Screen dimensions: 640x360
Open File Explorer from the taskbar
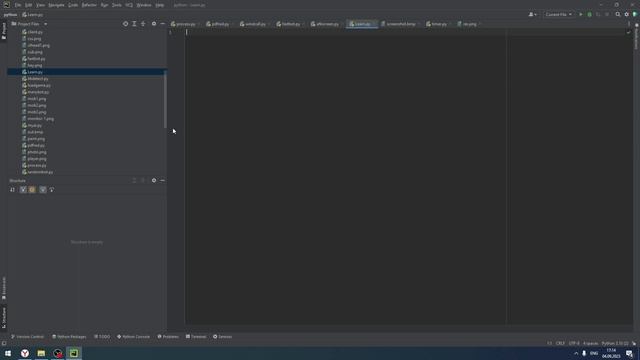(x=41, y=353)
